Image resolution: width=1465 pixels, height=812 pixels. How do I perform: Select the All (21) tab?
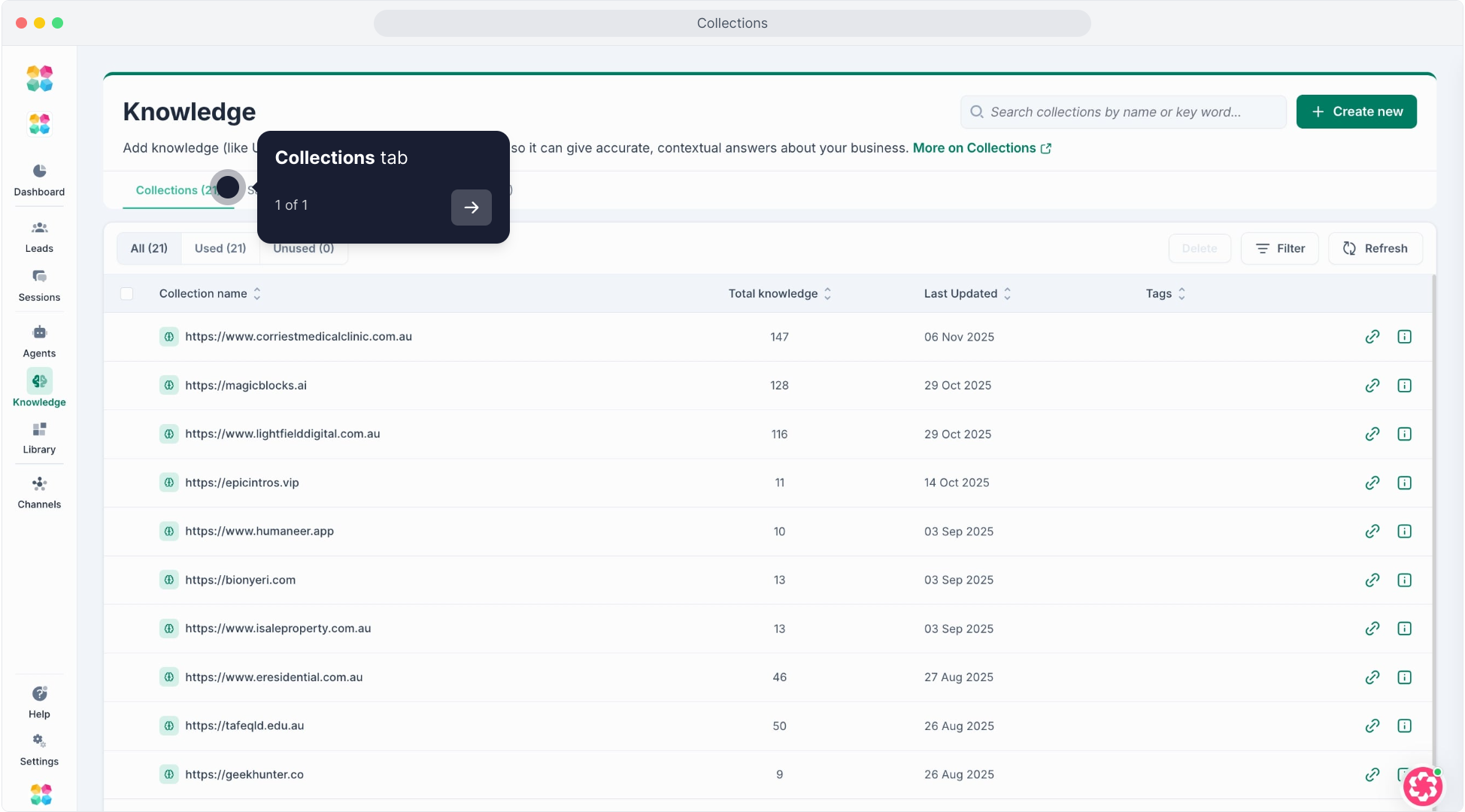coord(149,249)
